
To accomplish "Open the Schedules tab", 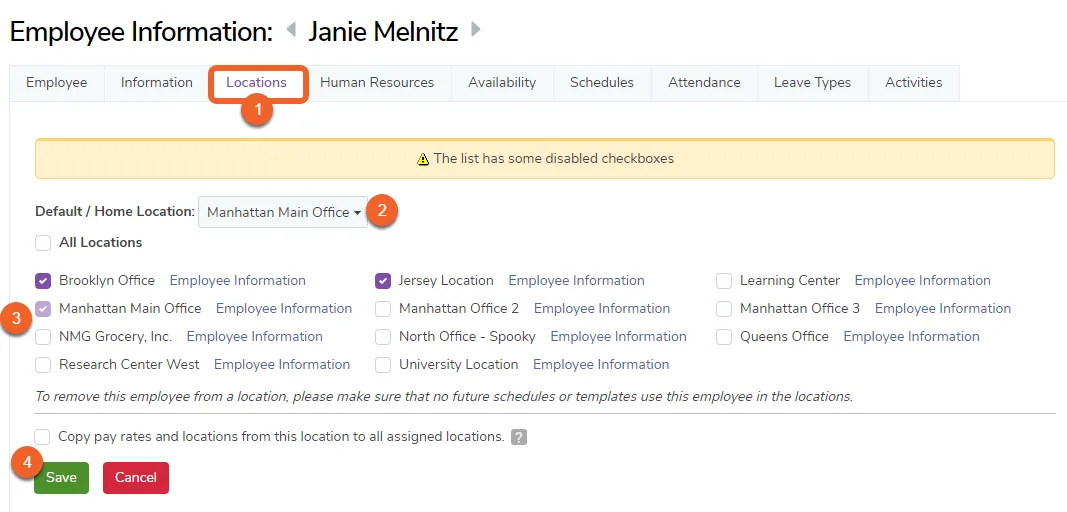I will [602, 82].
